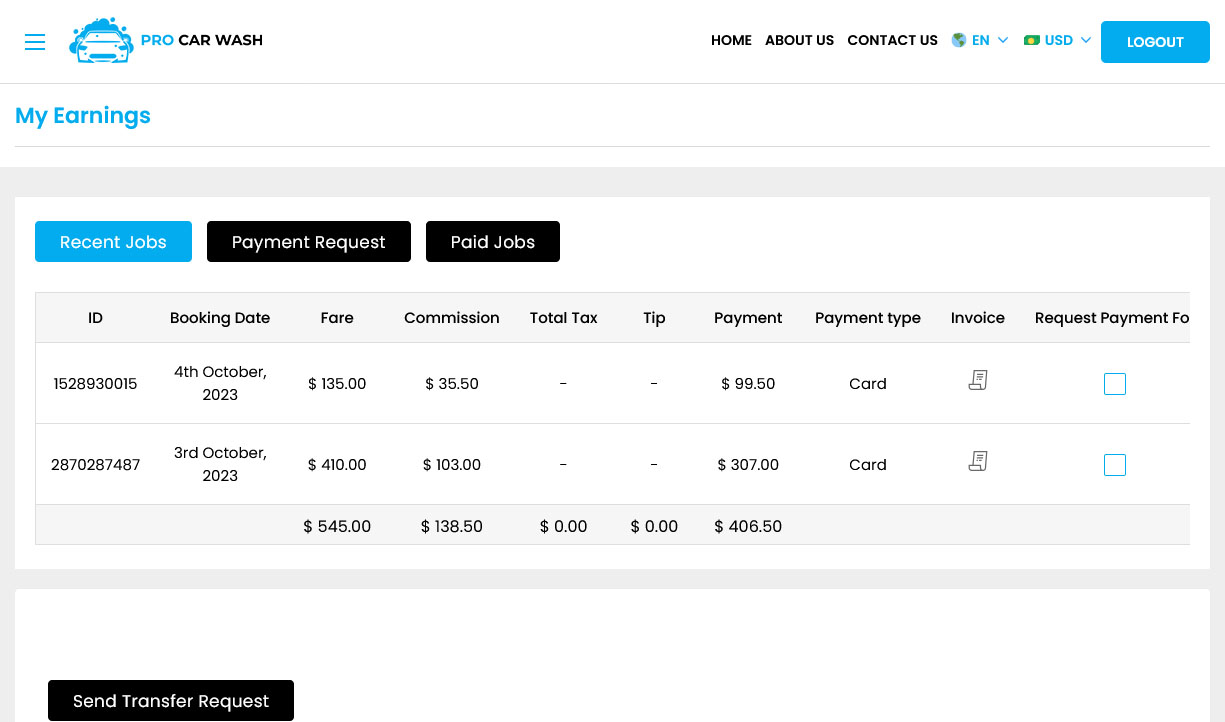The width and height of the screenshot is (1225, 722).
Task: Click Card payment type for job 1528930015
Action: (x=868, y=384)
